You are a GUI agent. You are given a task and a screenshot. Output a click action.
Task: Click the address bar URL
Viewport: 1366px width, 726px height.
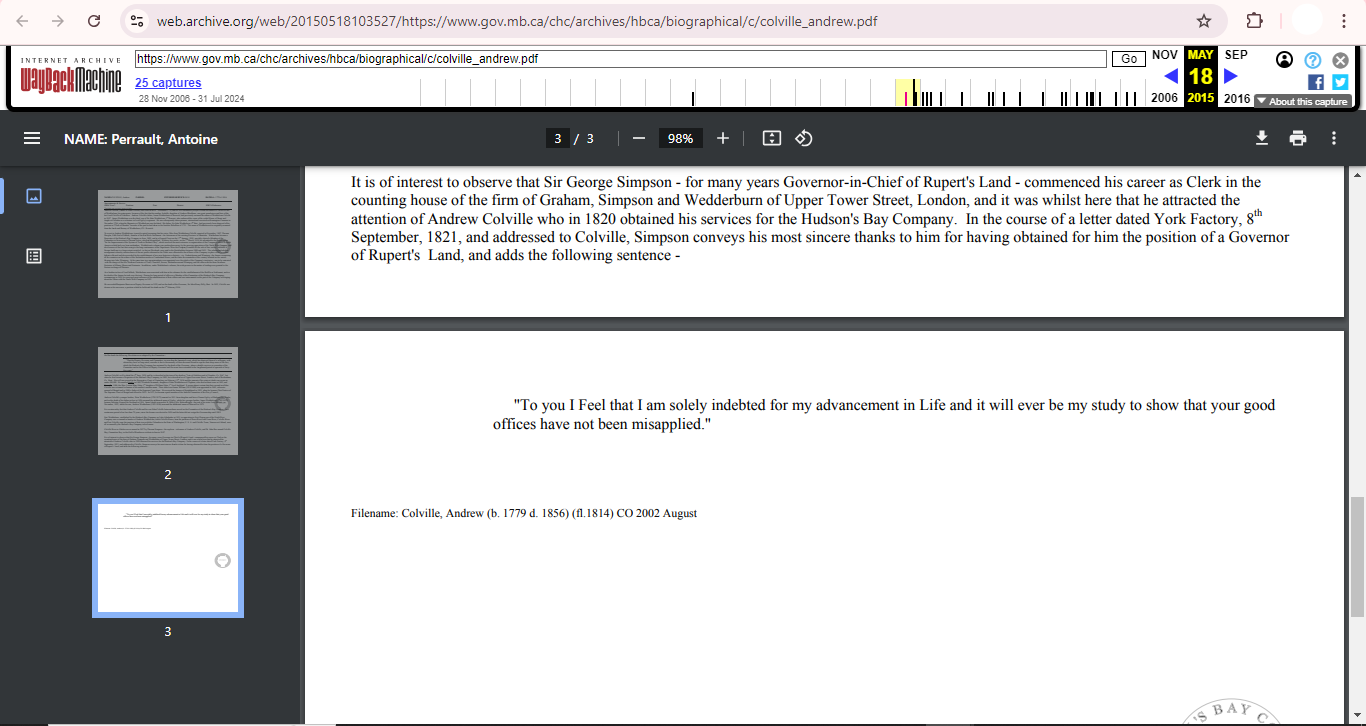517,21
